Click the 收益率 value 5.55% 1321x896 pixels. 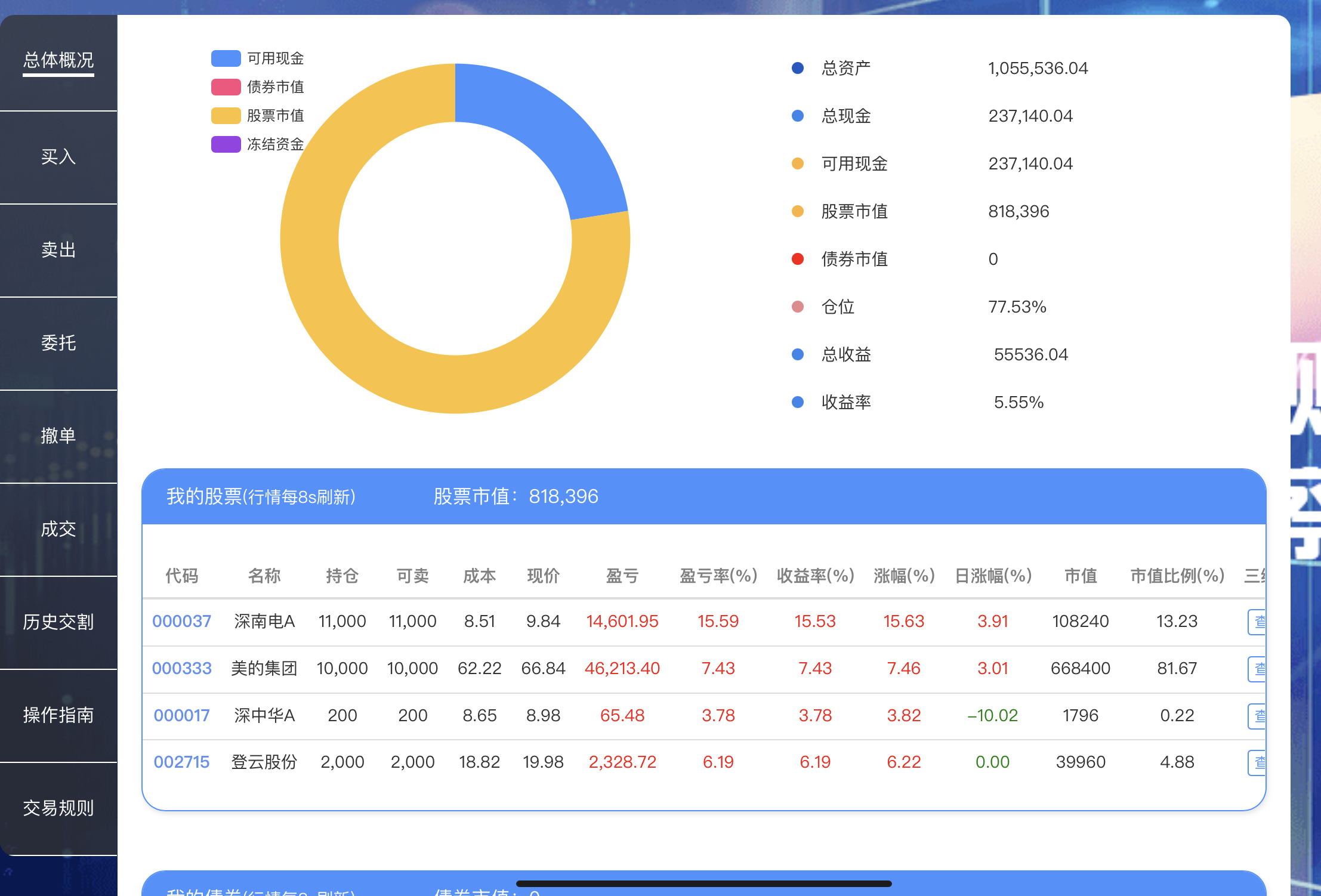1019,403
